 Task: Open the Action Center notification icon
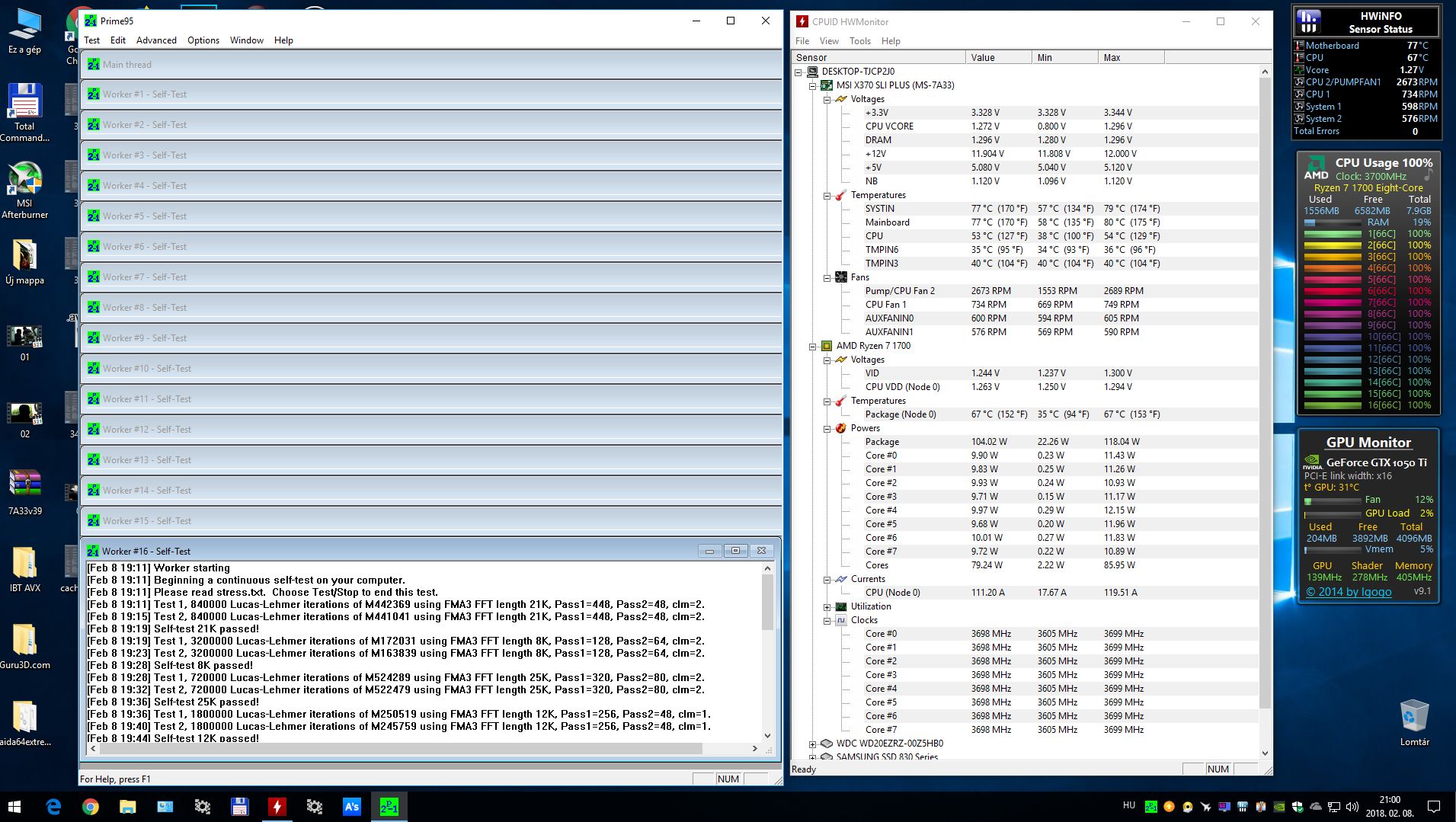click(x=1433, y=807)
